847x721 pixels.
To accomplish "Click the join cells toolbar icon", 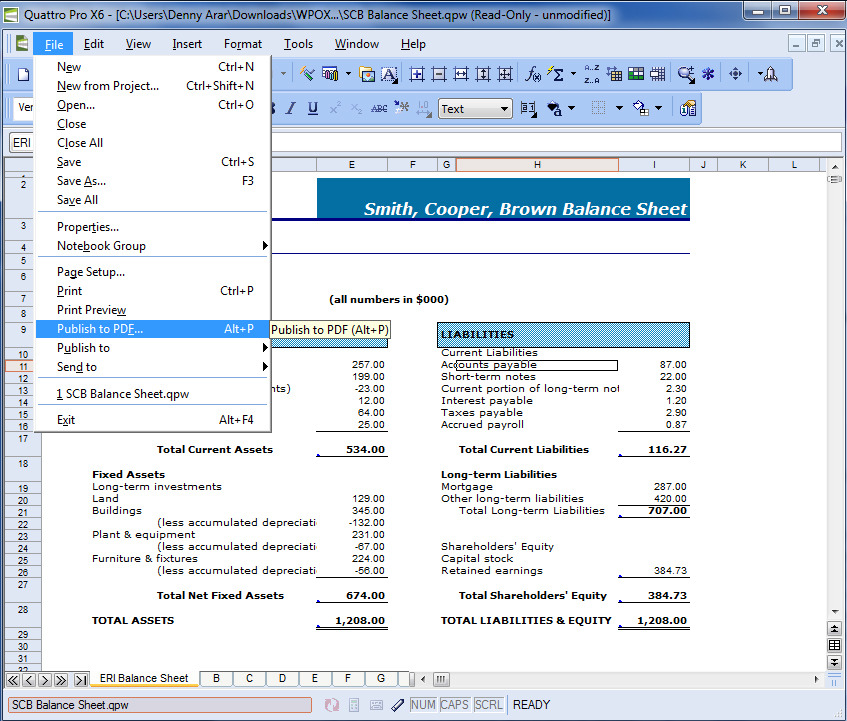I will pos(656,74).
